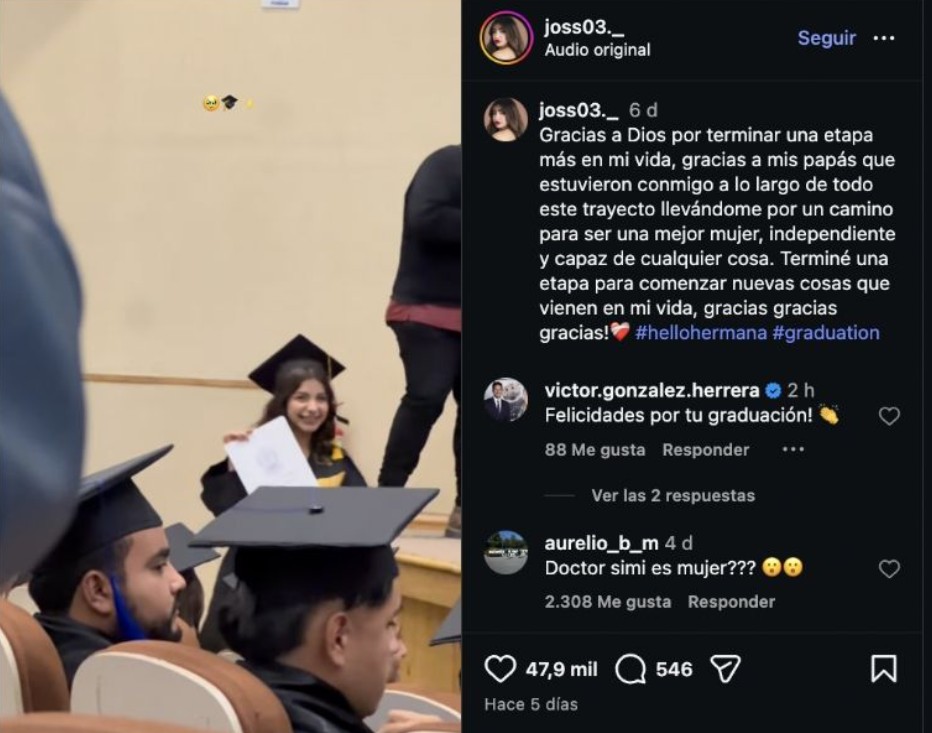The width and height of the screenshot is (932, 733).
Task: Like aurelio_b_m's comment
Action: 889,569
